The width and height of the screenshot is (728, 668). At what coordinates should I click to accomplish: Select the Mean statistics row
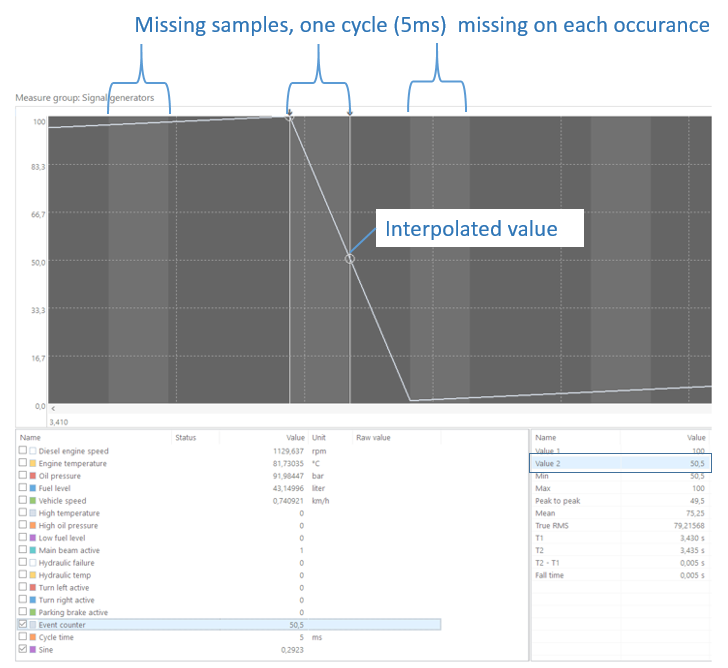coord(620,513)
